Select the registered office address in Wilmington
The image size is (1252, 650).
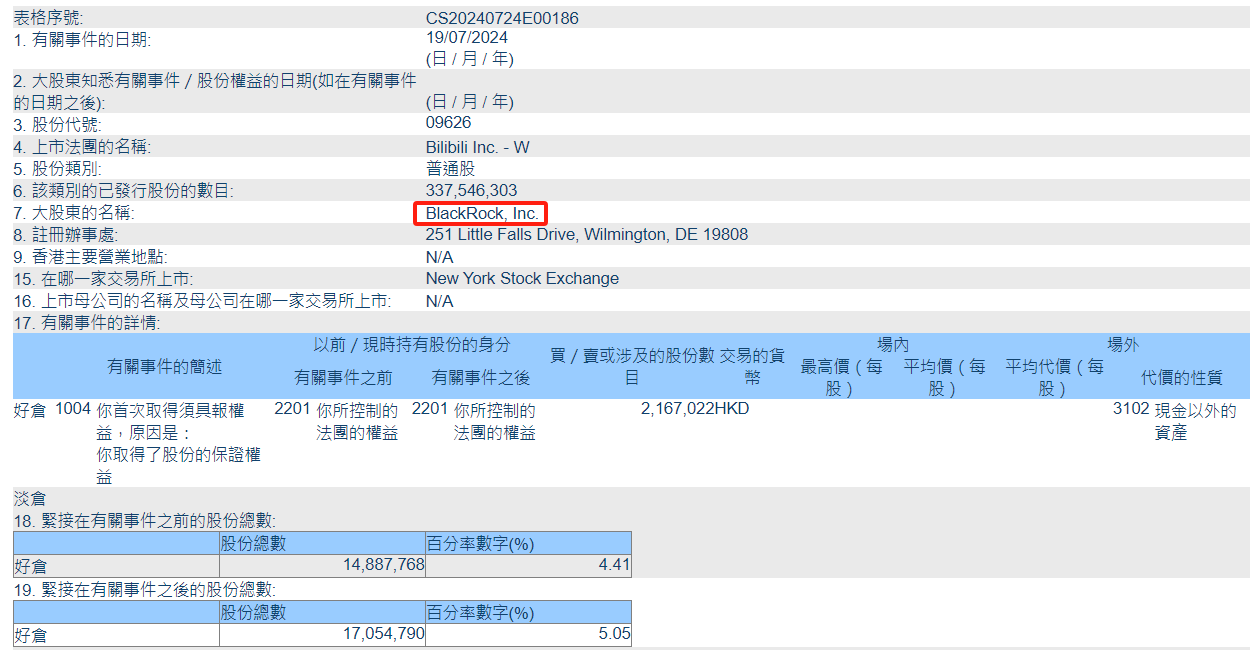[x=587, y=235]
